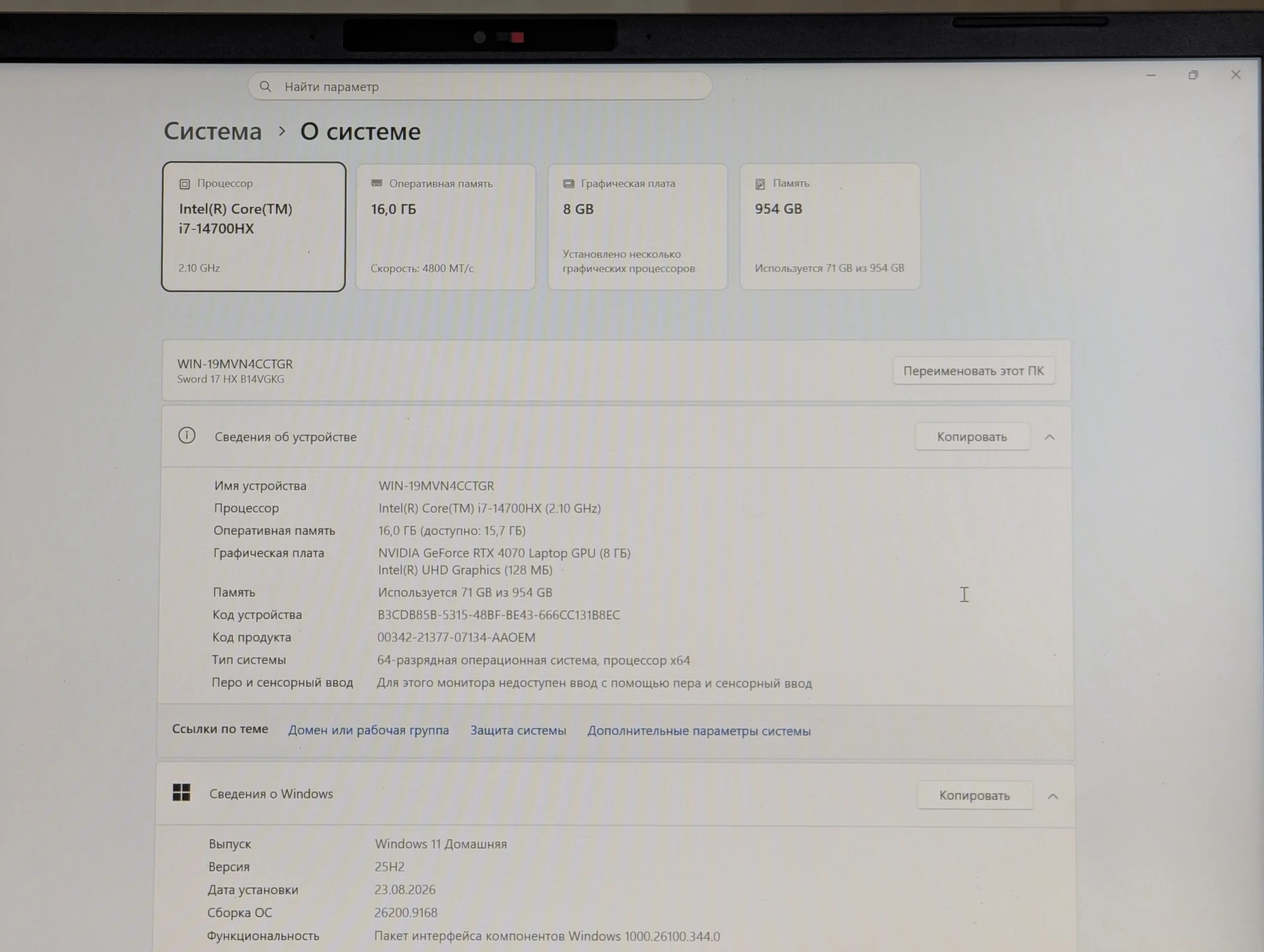Click 'Переименовать этот ПК' button

tap(973, 371)
